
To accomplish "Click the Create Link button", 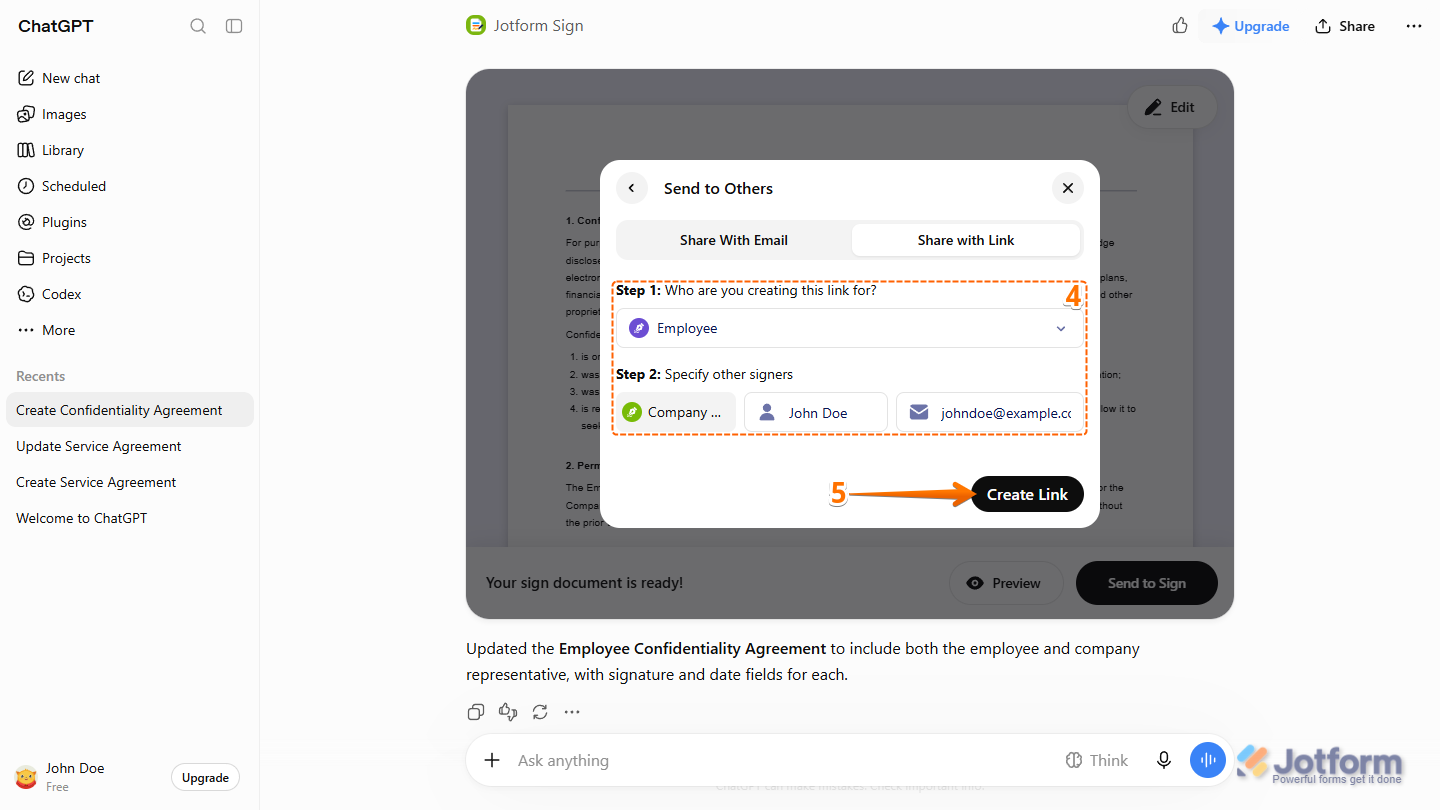I will [x=1027, y=494].
